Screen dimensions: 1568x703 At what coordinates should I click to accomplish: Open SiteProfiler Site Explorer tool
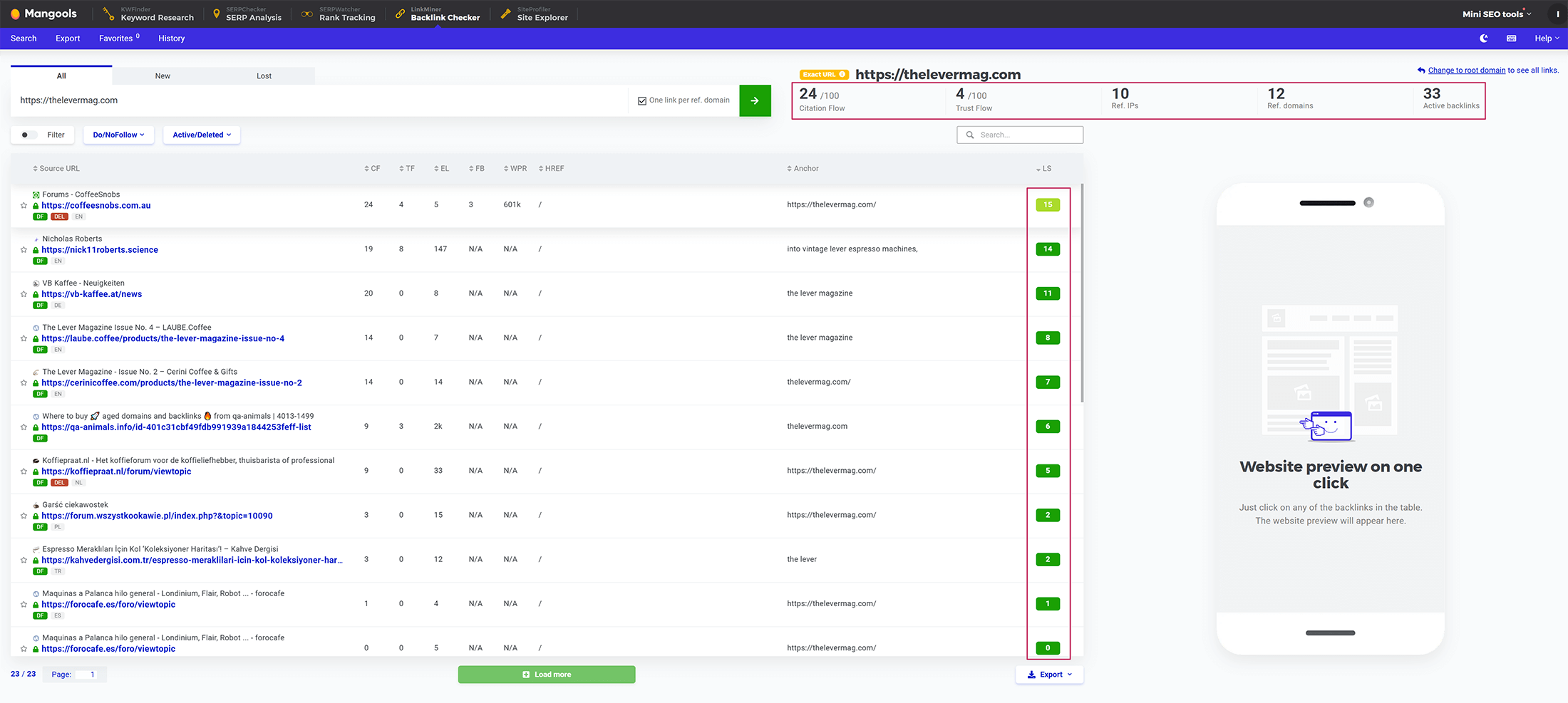point(535,14)
